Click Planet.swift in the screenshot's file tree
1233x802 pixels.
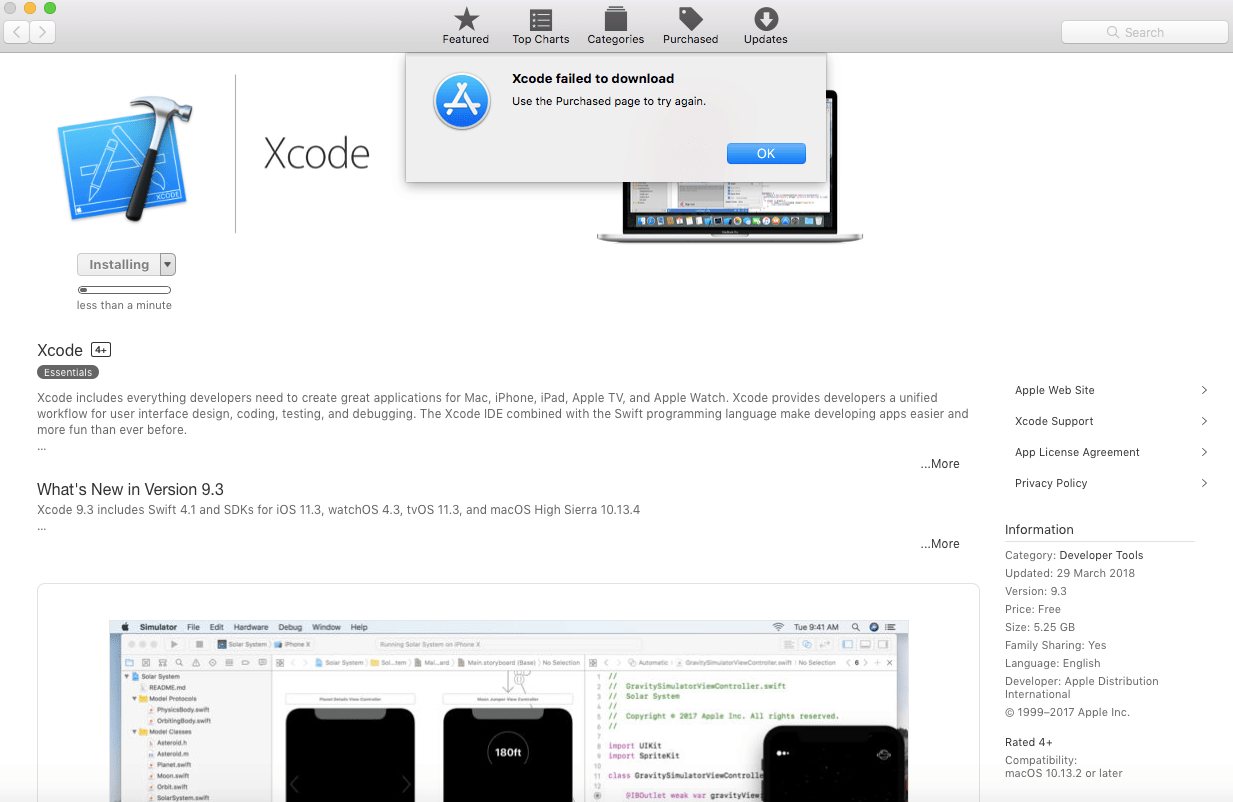coord(174,764)
